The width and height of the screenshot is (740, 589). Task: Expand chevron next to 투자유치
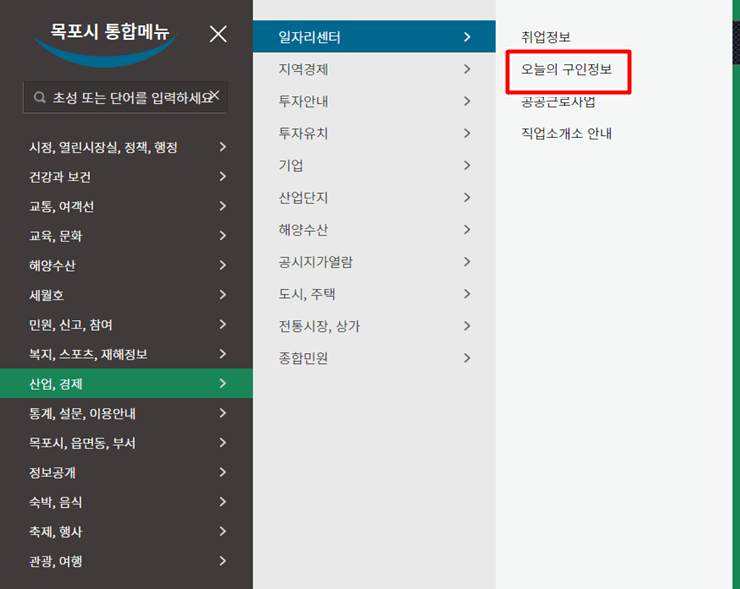[x=467, y=133]
